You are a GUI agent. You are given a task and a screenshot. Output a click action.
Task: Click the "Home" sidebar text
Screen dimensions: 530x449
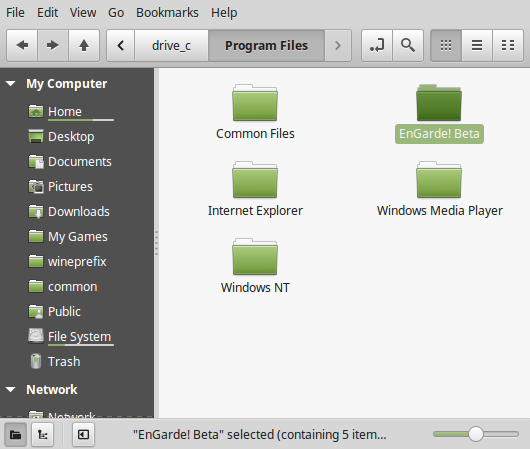point(65,112)
